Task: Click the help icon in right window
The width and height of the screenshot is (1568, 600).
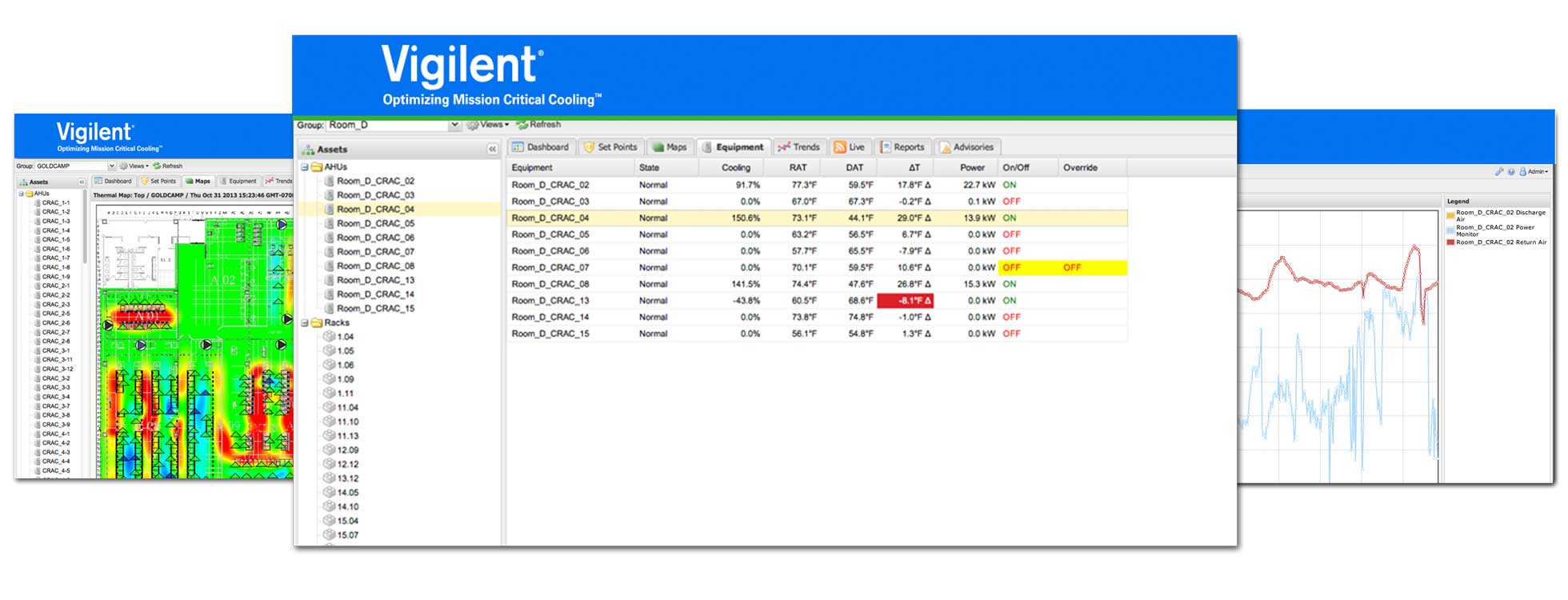Action: (x=1511, y=171)
